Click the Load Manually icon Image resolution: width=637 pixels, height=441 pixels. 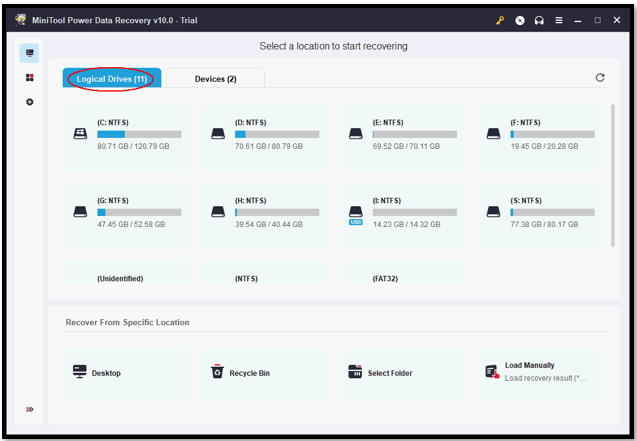coord(492,372)
